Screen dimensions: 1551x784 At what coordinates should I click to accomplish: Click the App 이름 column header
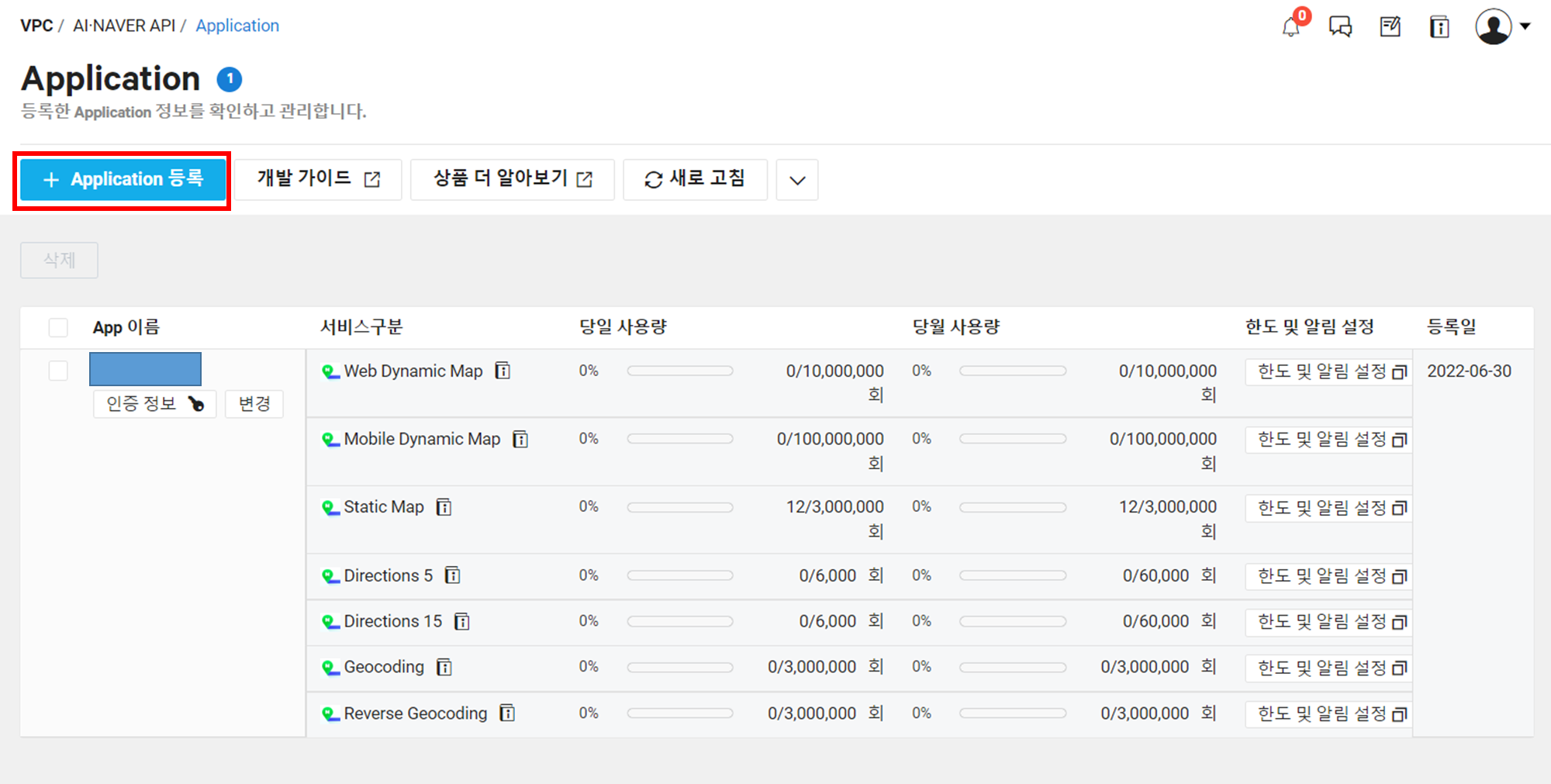click(x=126, y=327)
